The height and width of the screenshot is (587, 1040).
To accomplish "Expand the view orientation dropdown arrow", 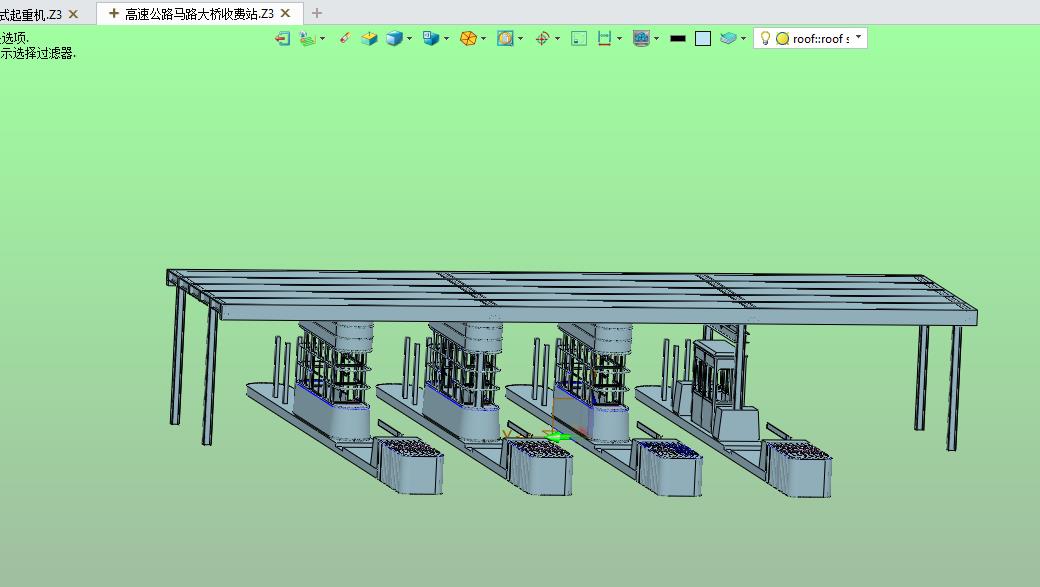I will [446, 38].
